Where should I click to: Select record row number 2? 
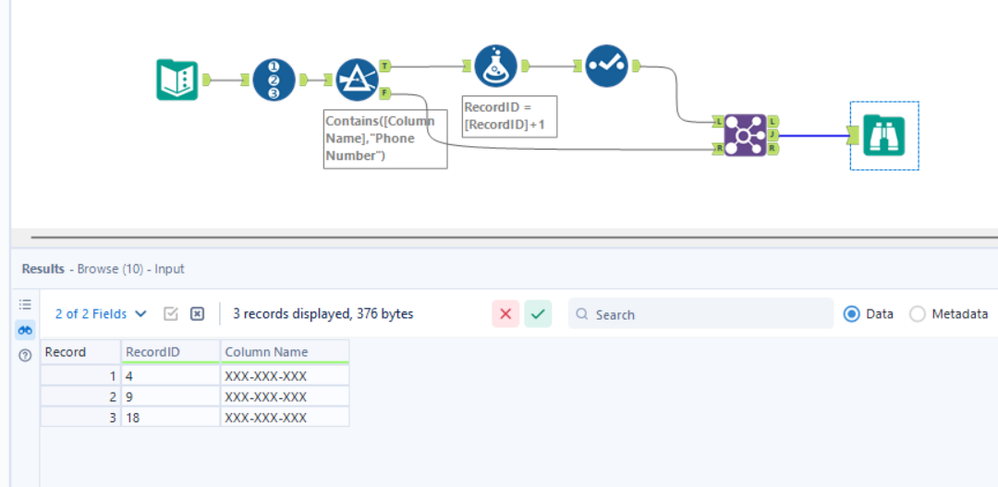click(81, 397)
